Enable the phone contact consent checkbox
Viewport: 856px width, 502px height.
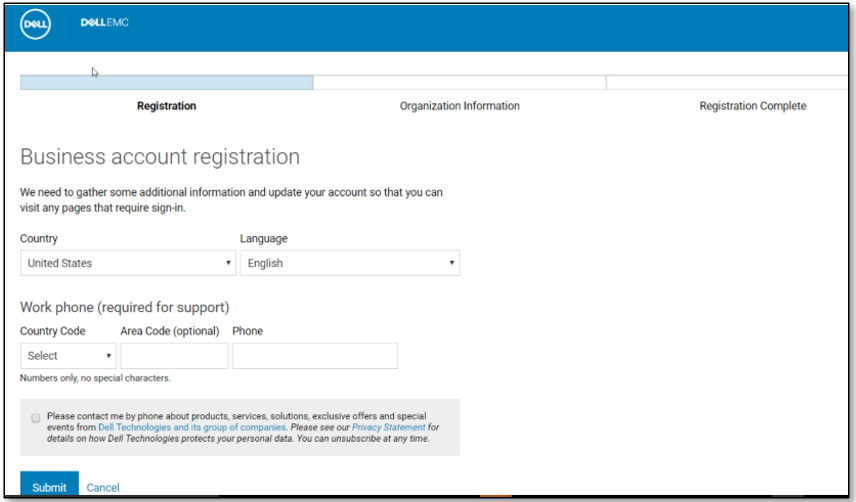pyautogui.click(x=36, y=417)
